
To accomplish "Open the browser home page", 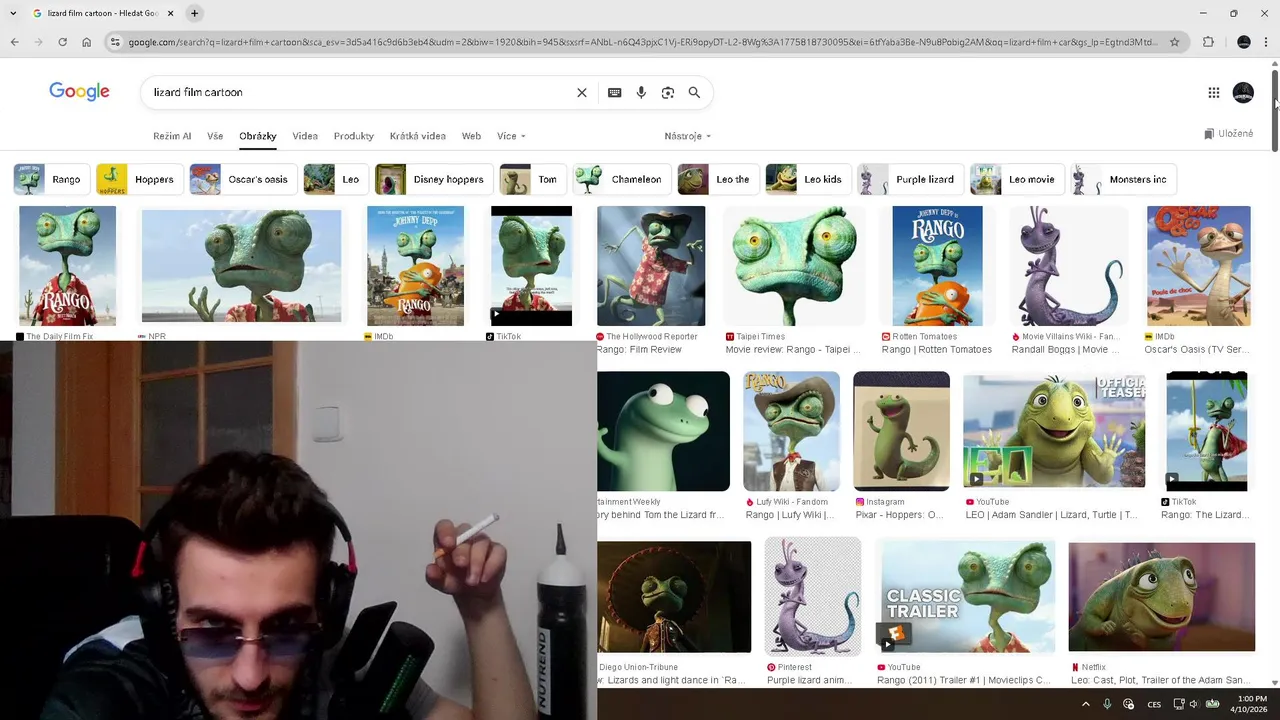I will coord(86,42).
